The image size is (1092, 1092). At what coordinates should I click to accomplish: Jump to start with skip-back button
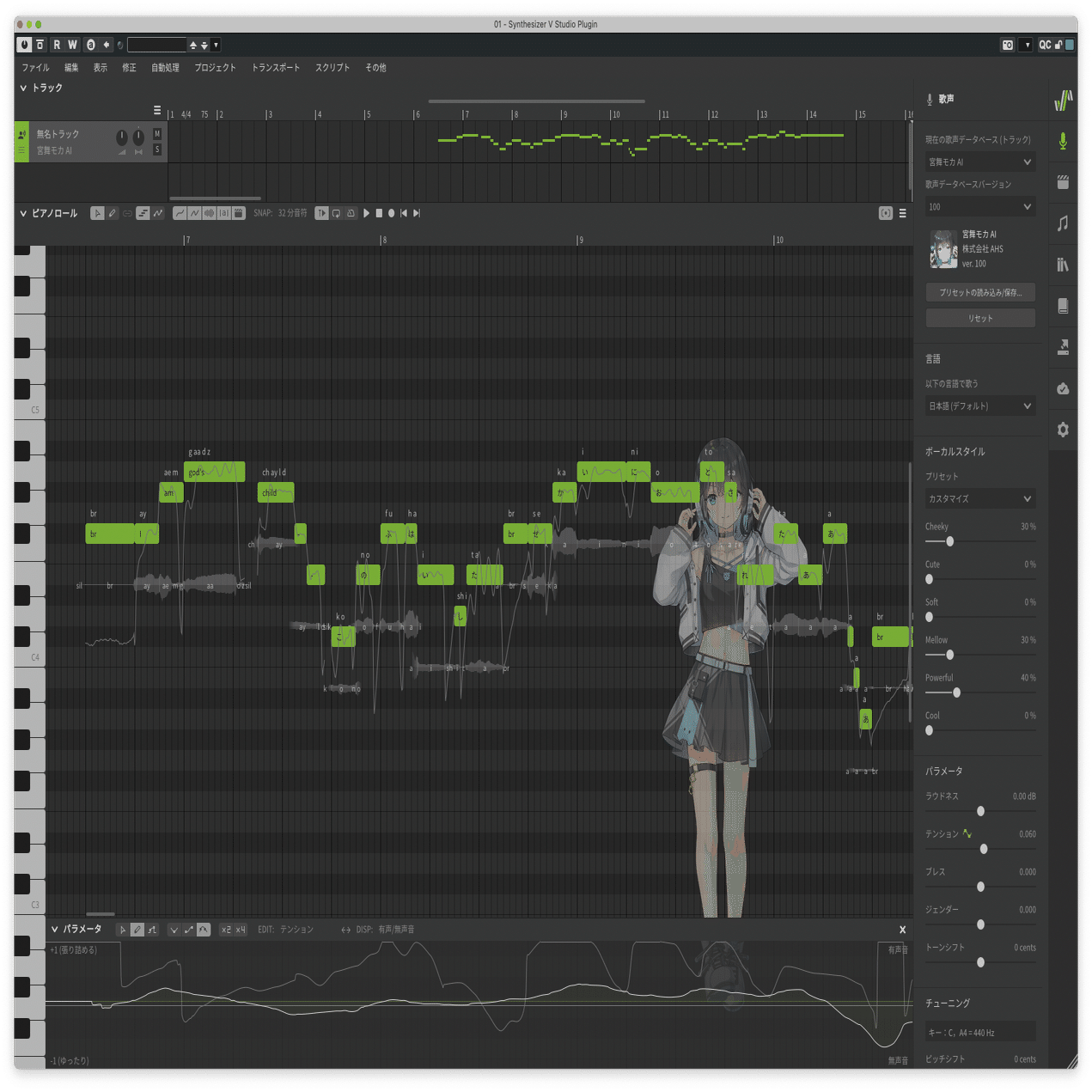coord(404,213)
